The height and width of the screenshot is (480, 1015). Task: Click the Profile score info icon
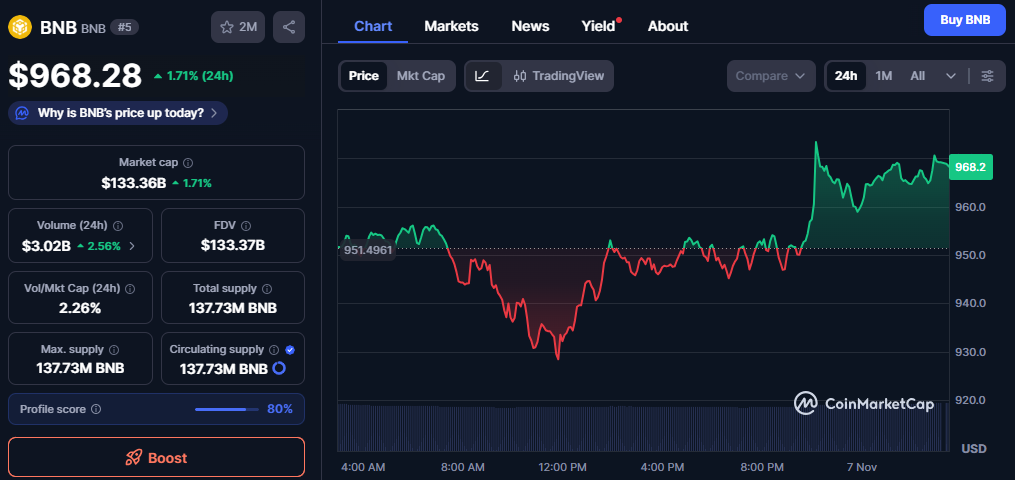point(96,409)
